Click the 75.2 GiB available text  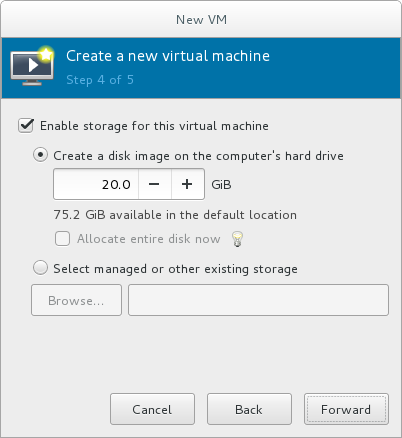click(175, 215)
